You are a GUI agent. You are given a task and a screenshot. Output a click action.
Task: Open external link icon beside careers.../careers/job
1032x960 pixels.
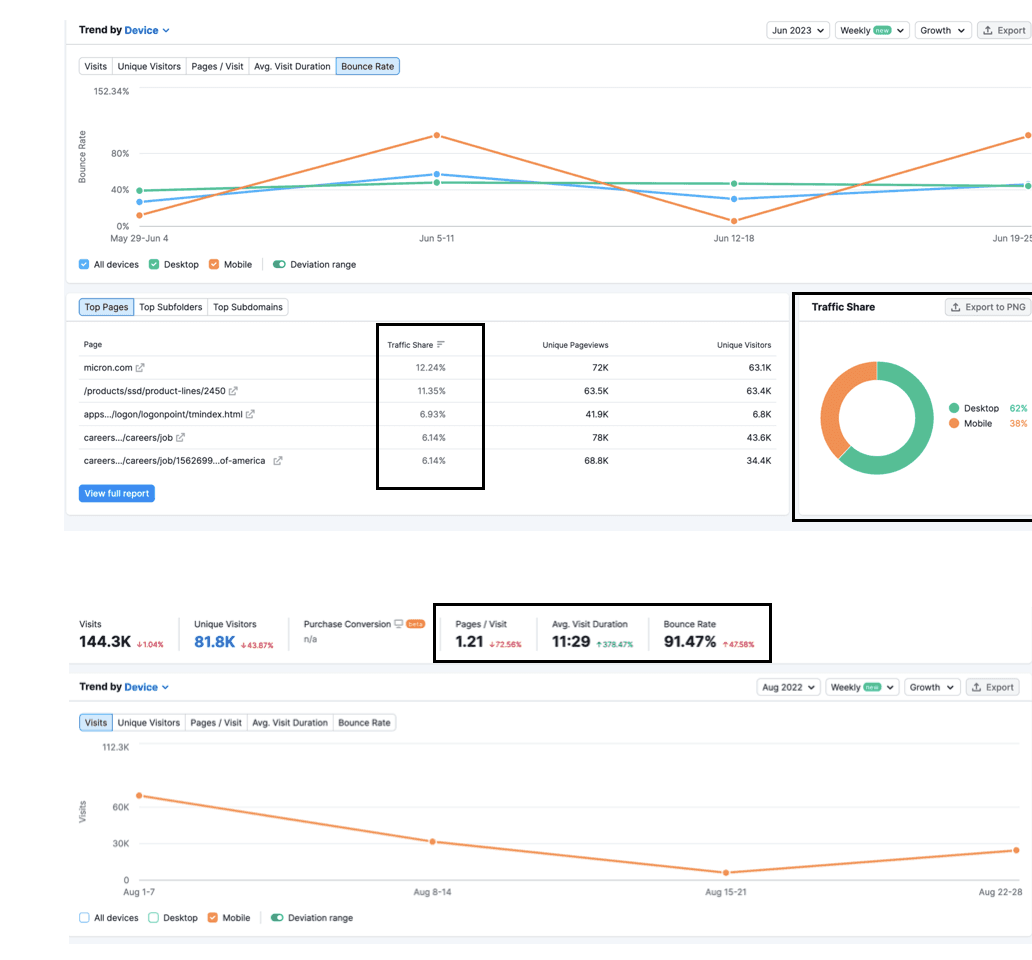(x=180, y=438)
